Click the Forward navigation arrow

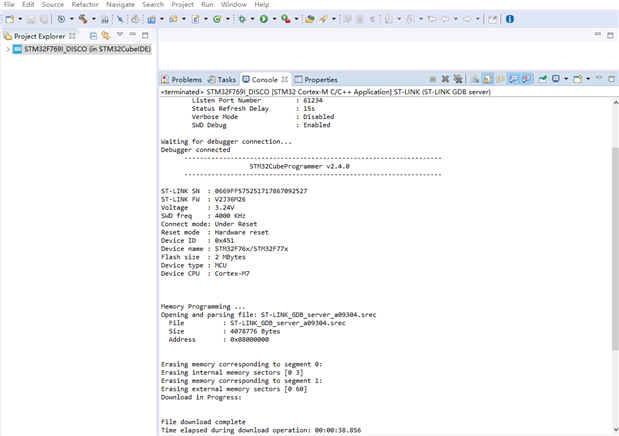[x=467, y=19]
